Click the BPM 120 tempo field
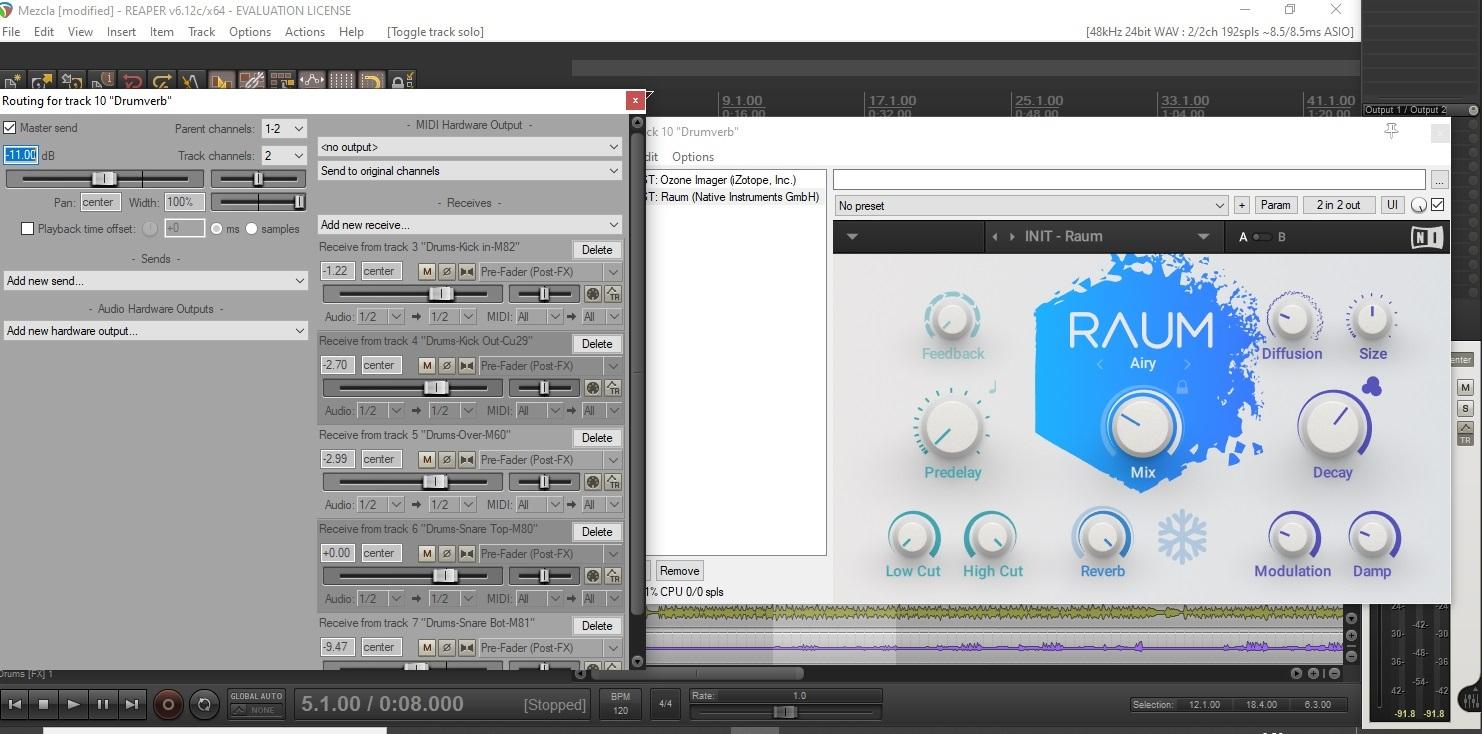1482x734 pixels. point(620,704)
